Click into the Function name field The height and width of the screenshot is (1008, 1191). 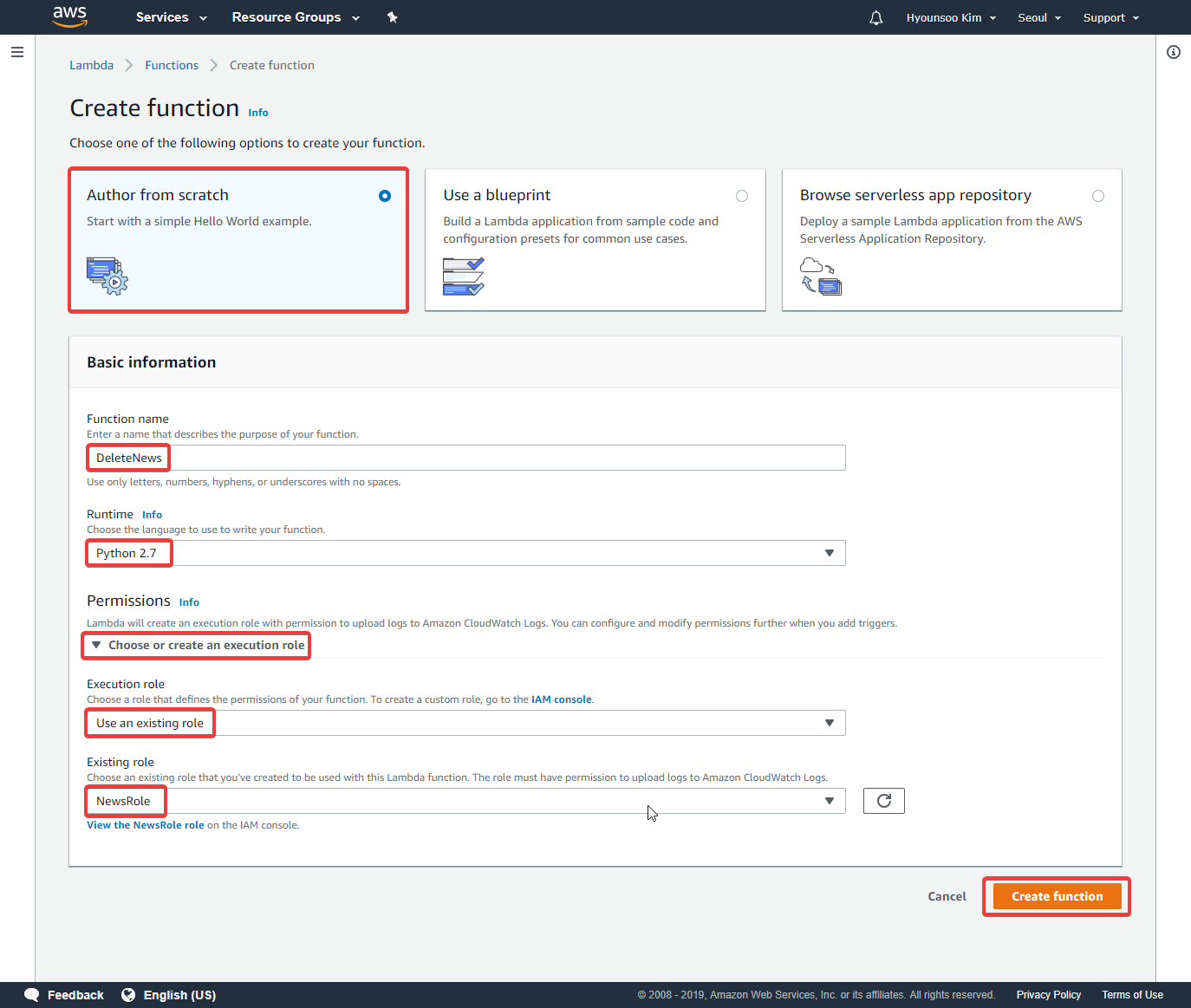466,458
